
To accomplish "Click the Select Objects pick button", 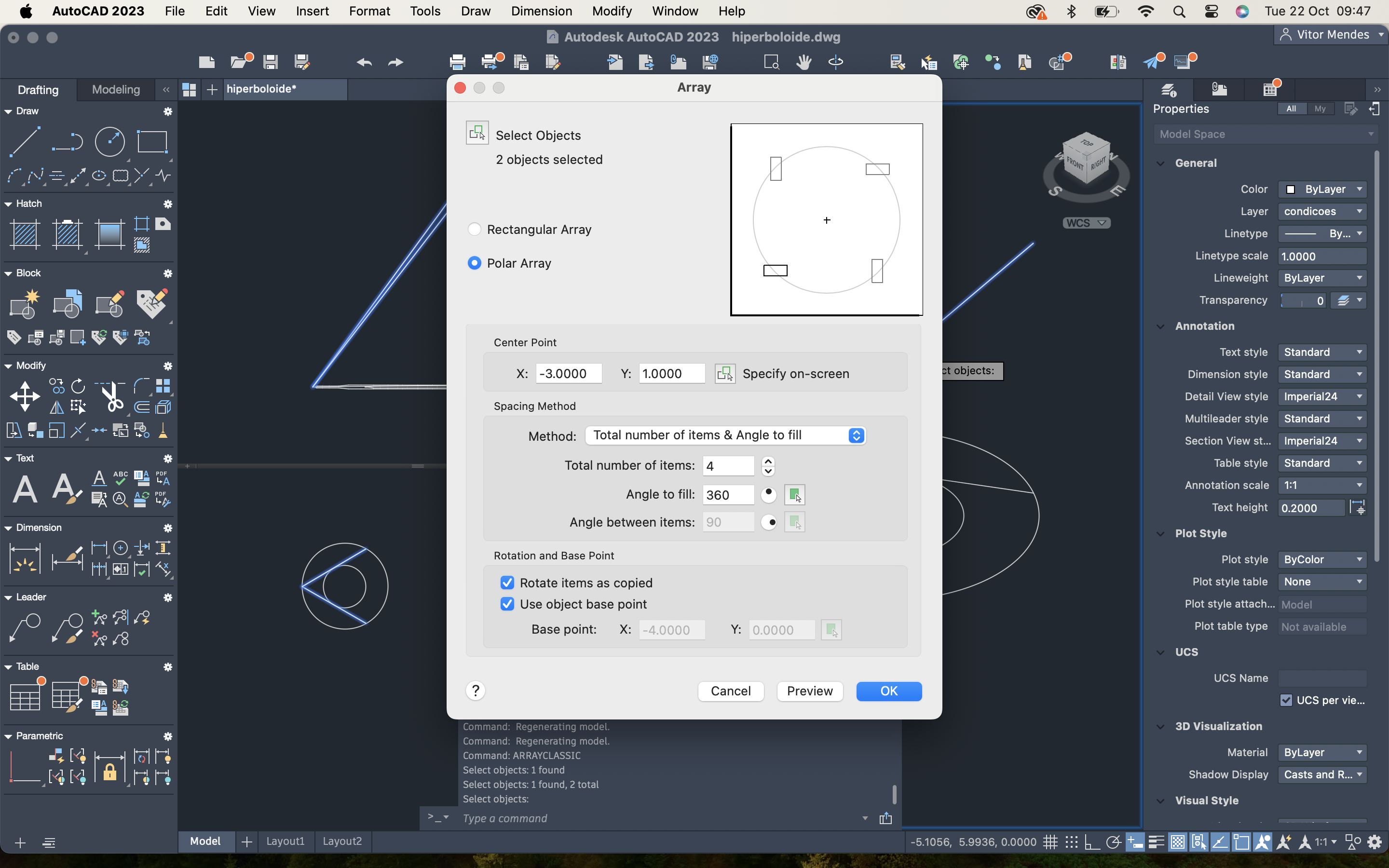I will coord(477,133).
